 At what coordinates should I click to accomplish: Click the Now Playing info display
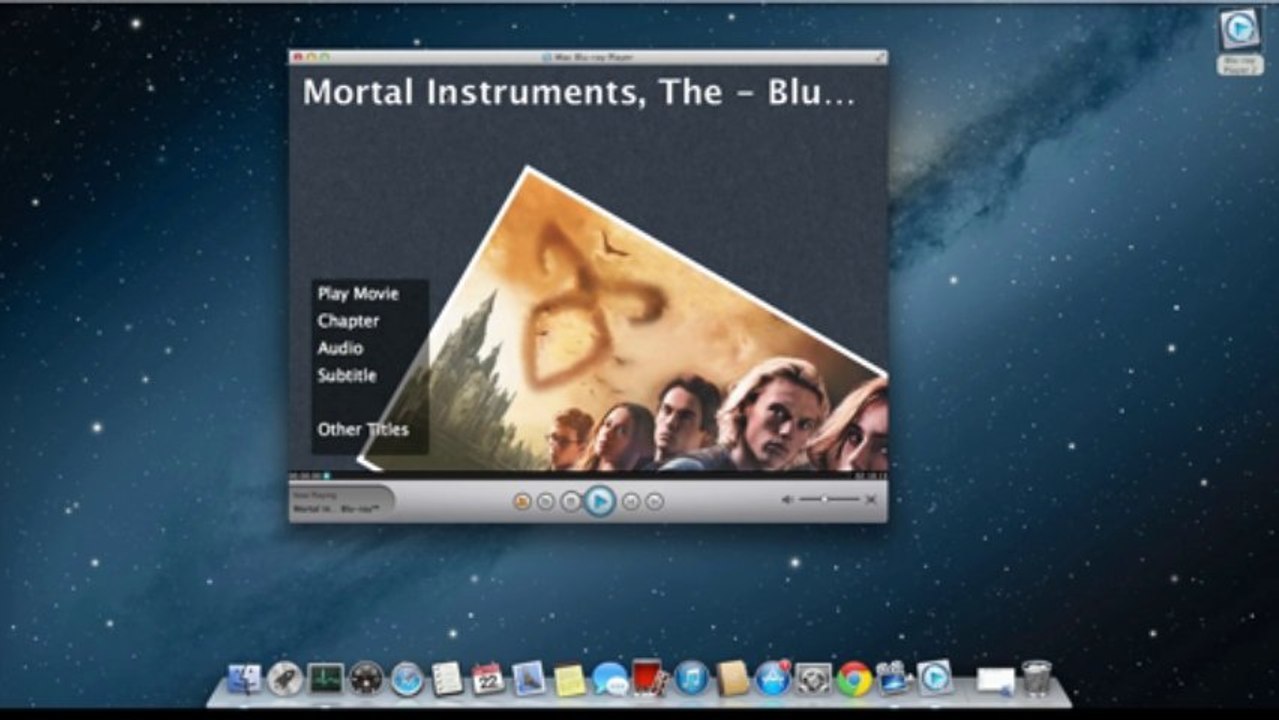click(342, 501)
